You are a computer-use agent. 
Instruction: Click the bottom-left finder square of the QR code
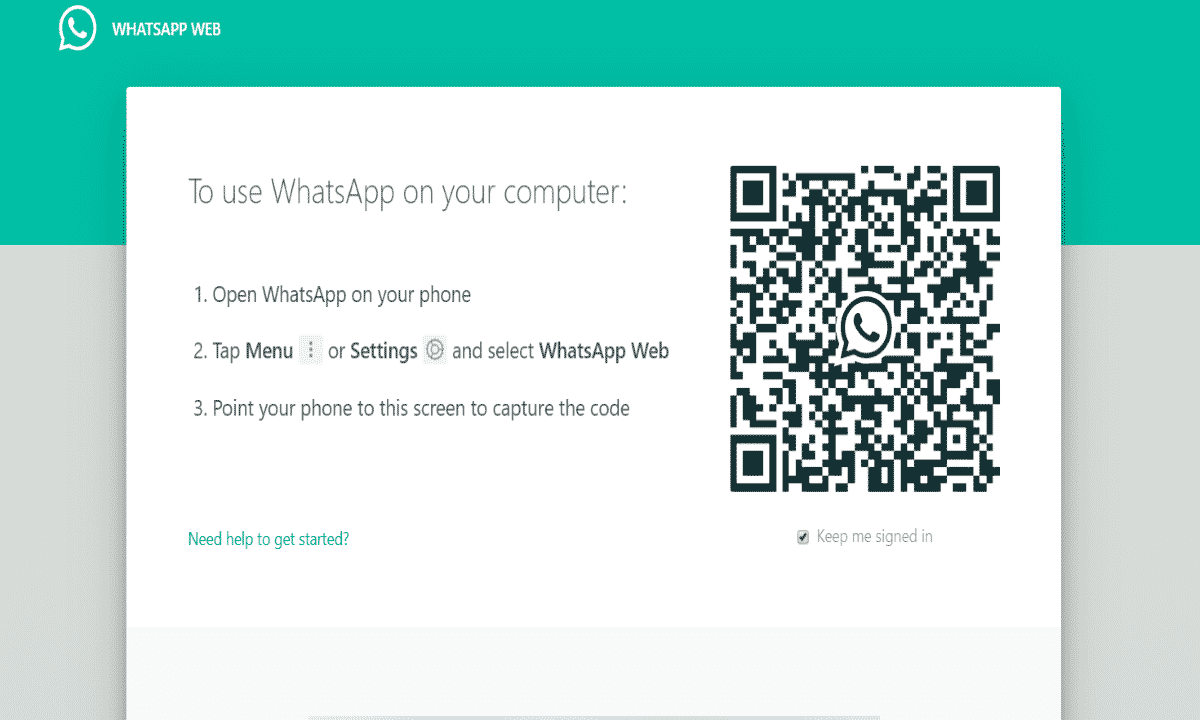[756, 465]
